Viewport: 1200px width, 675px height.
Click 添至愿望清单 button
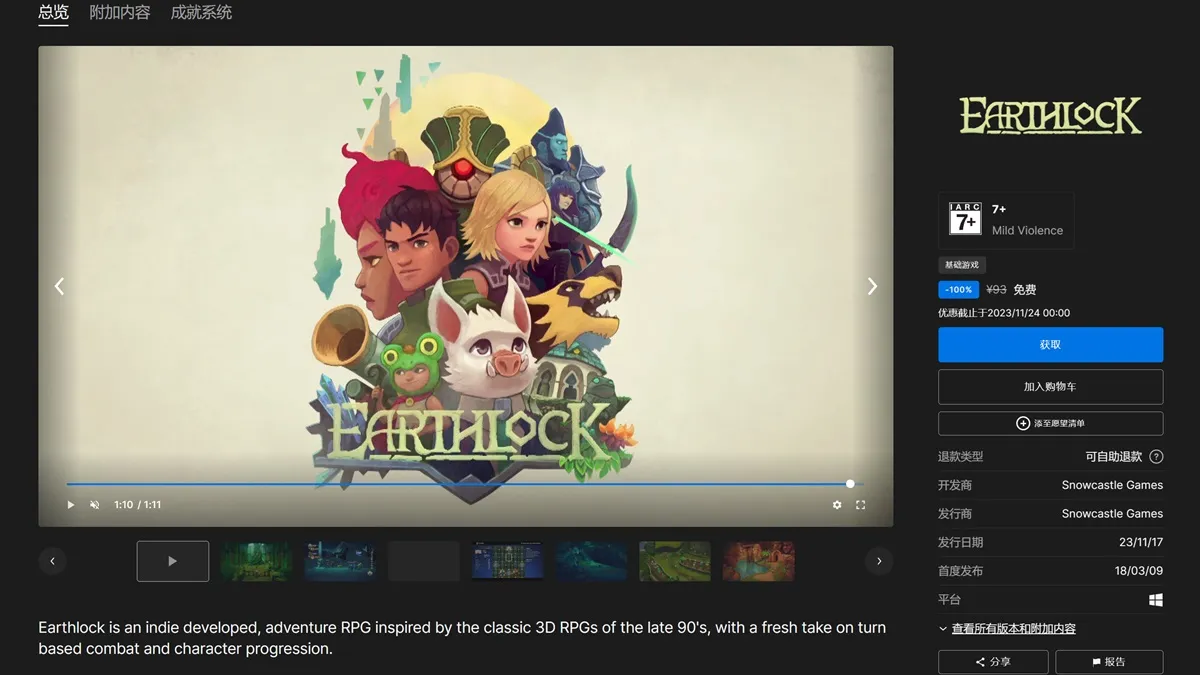[1050, 423]
